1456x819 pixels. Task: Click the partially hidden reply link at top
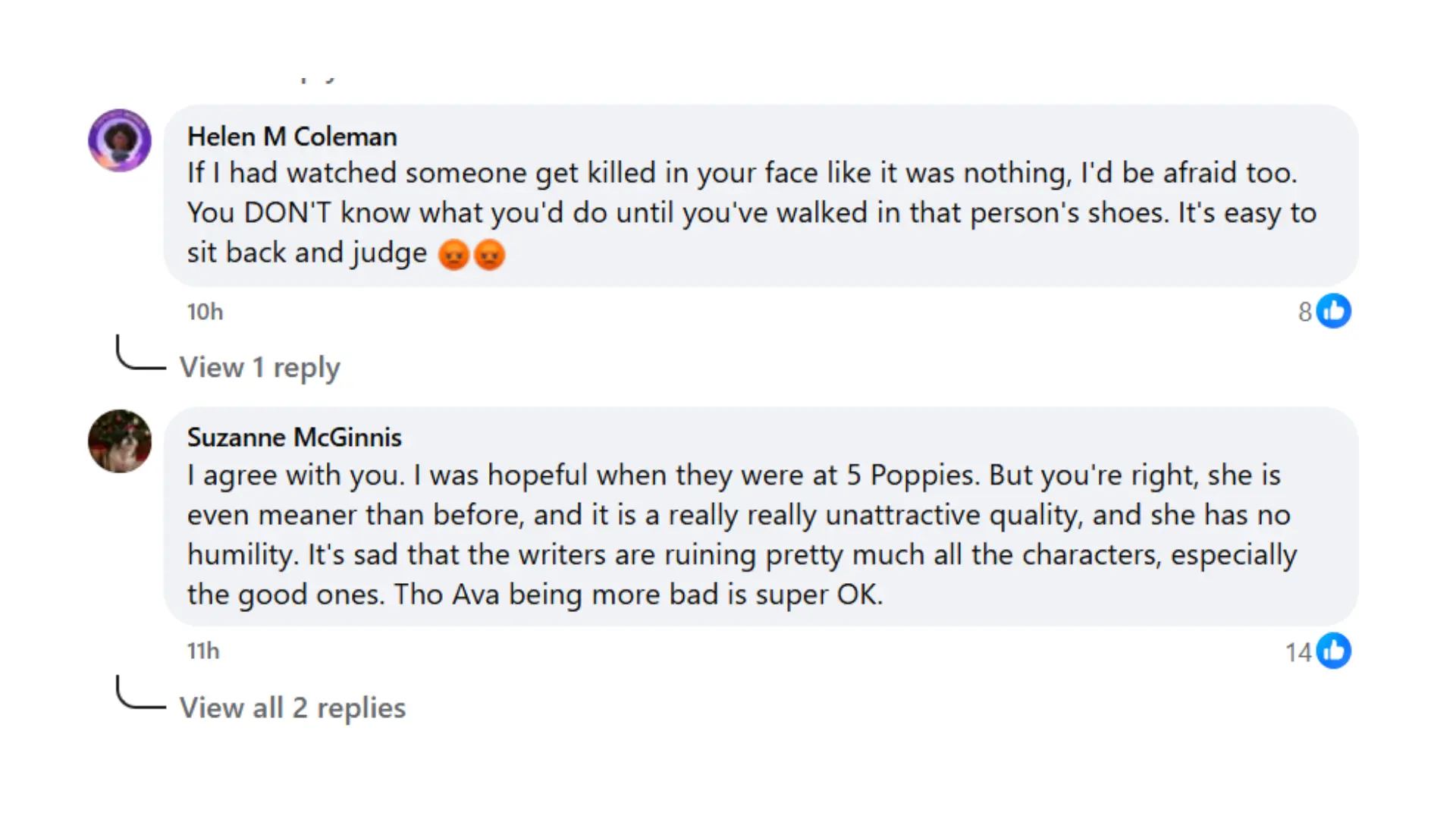pos(318,78)
